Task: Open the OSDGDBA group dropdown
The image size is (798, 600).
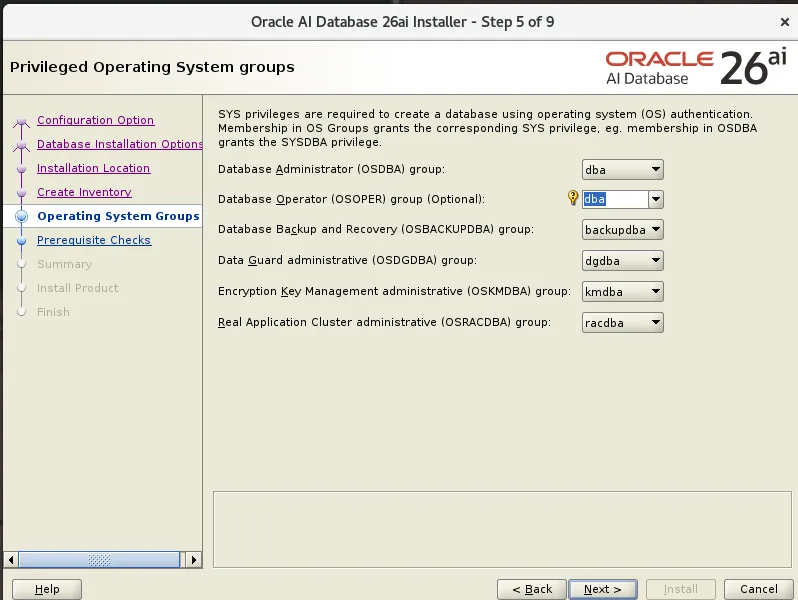Action: pos(622,261)
